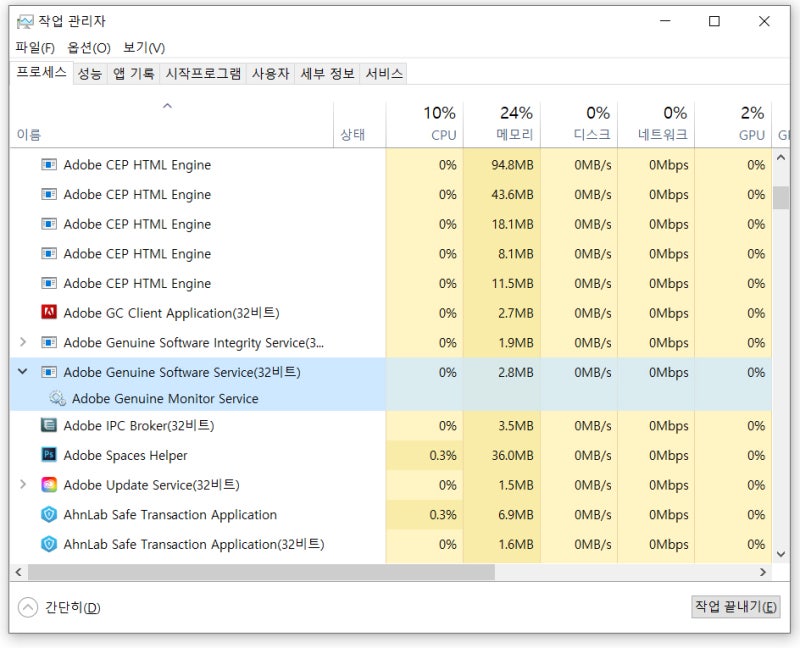Click the Adobe Genuine Monitor Service gear icon
Image resolution: width=800 pixels, height=648 pixels.
click(x=58, y=399)
